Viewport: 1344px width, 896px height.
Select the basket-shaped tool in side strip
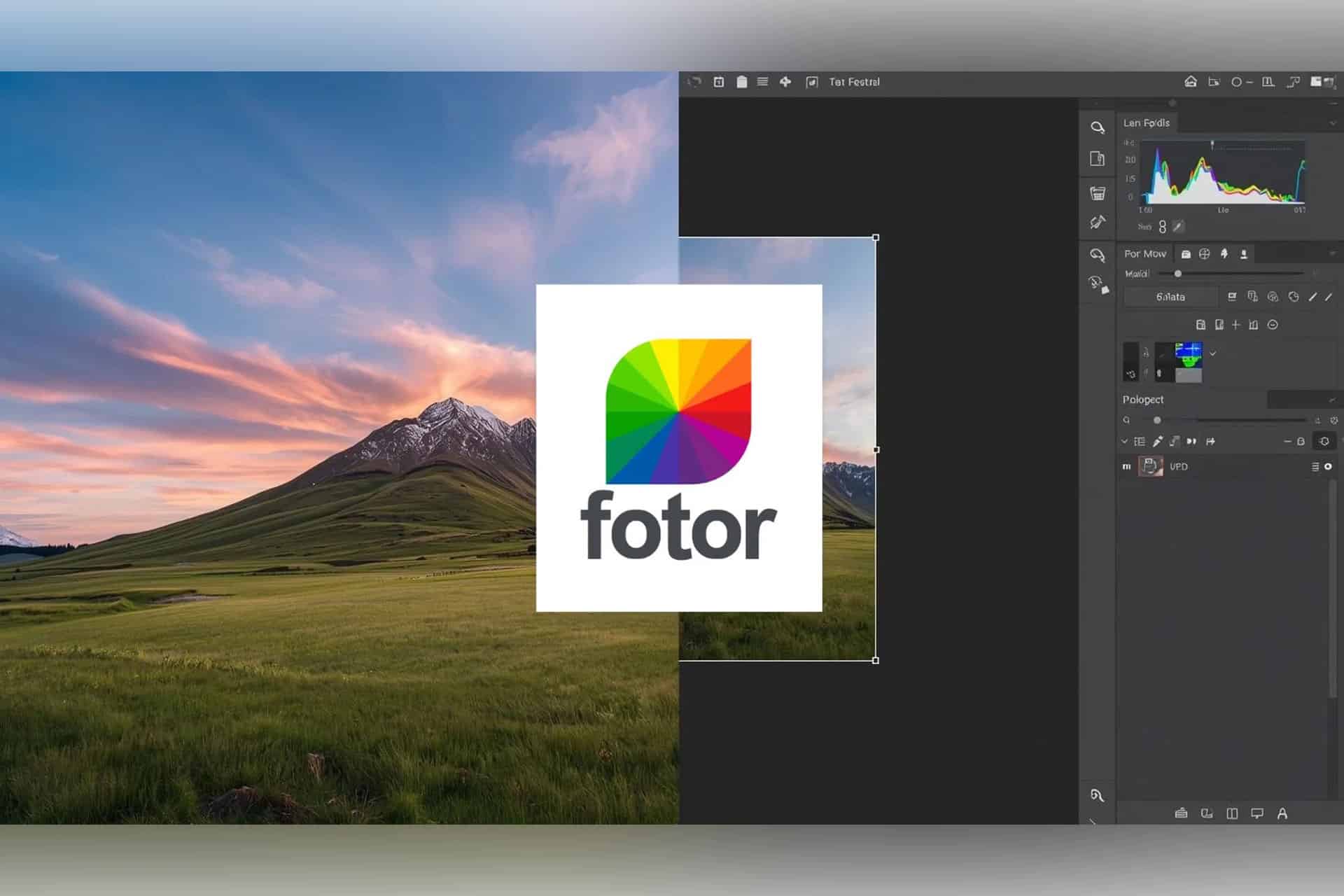click(1097, 192)
